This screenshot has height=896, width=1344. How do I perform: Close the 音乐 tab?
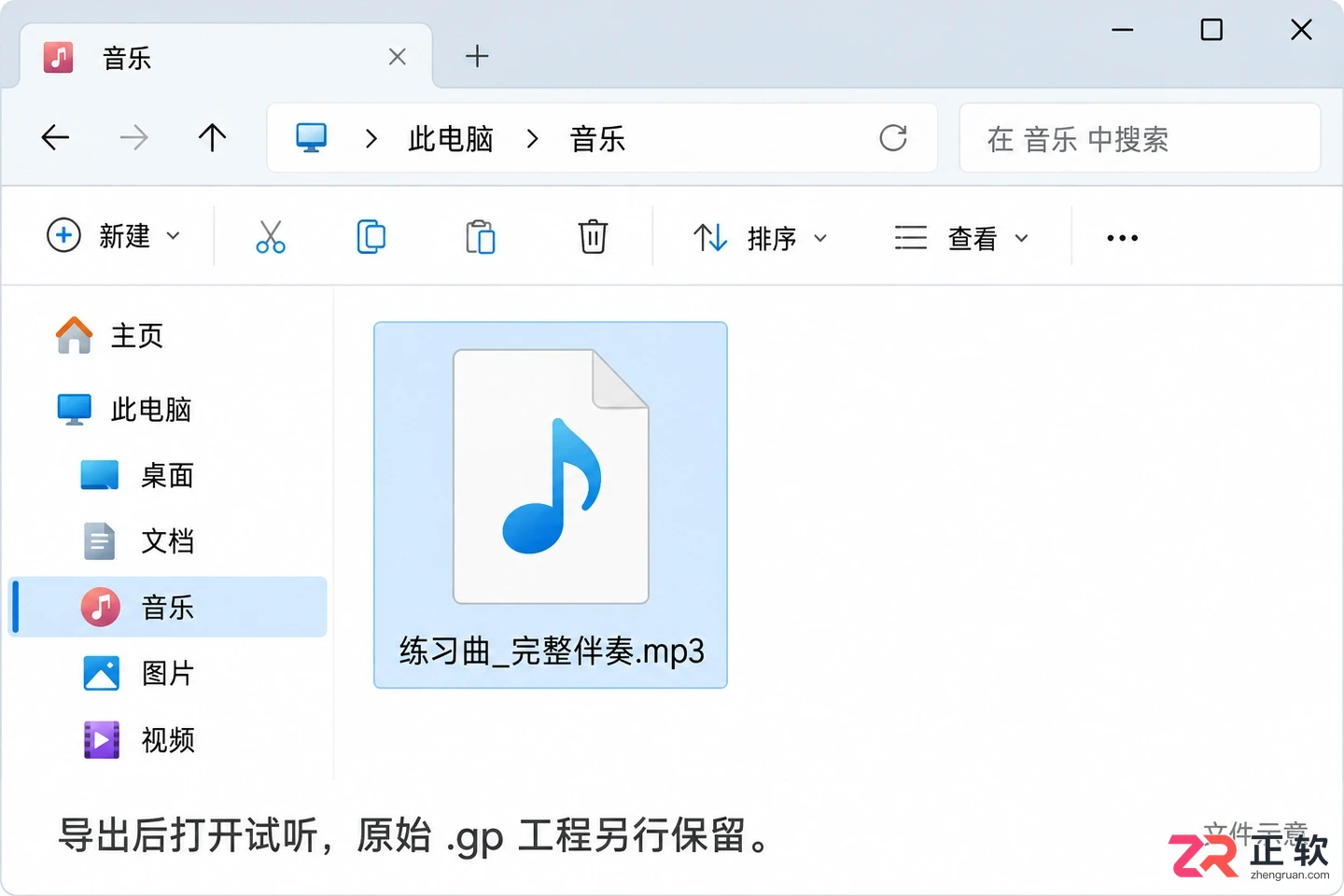398,57
